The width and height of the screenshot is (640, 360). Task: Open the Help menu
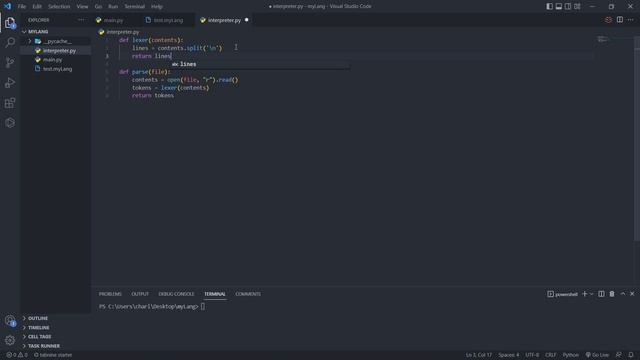[x=157, y=7]
